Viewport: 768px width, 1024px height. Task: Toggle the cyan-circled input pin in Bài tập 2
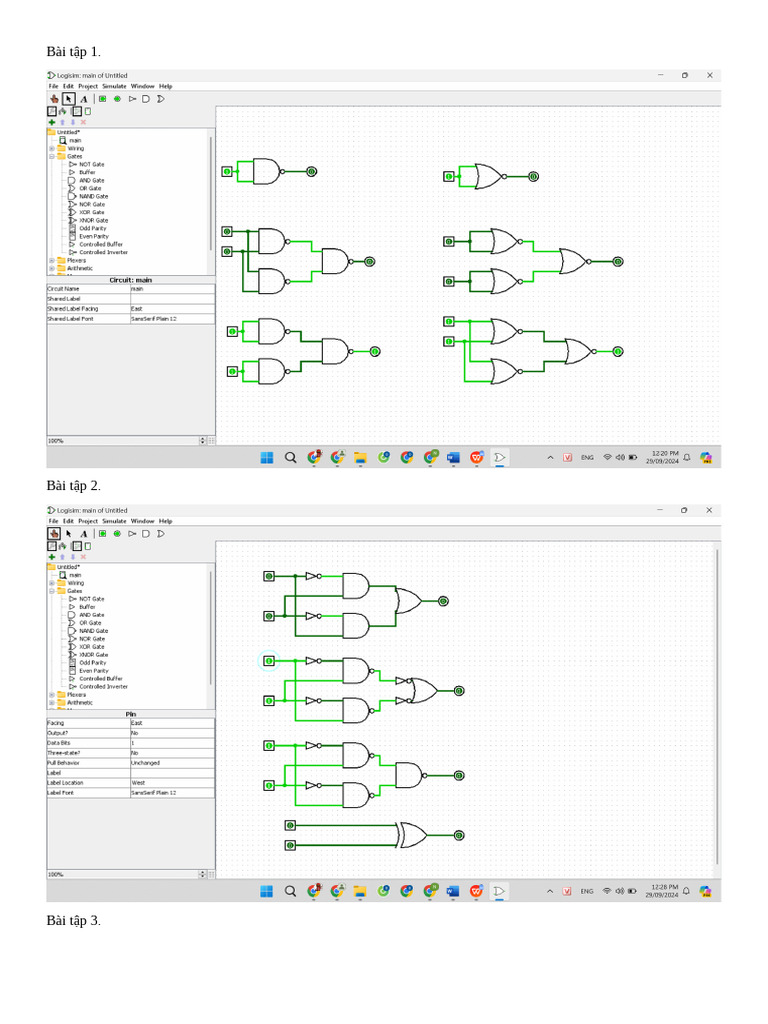[269, 661]
